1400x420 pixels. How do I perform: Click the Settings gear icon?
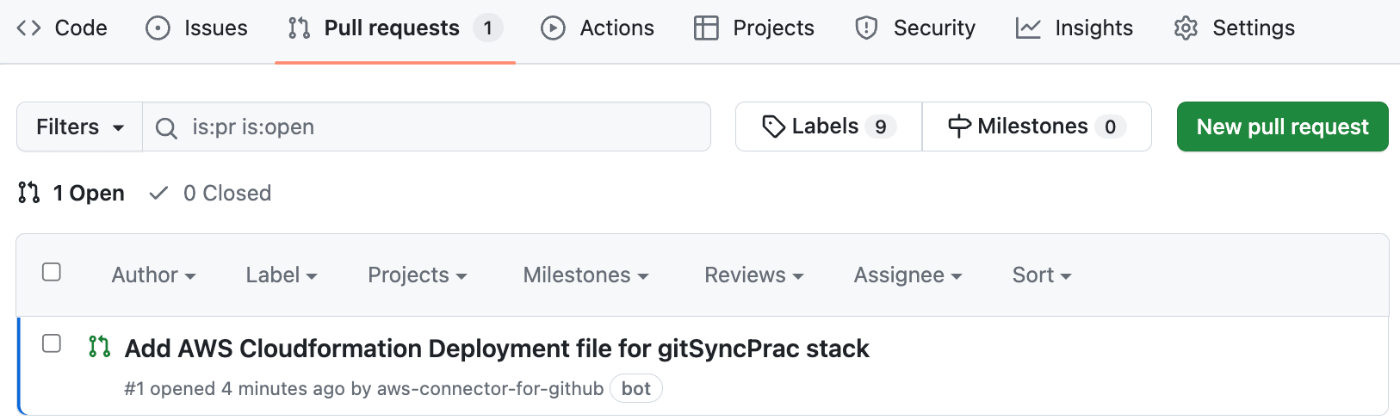tap(1186, 28)
